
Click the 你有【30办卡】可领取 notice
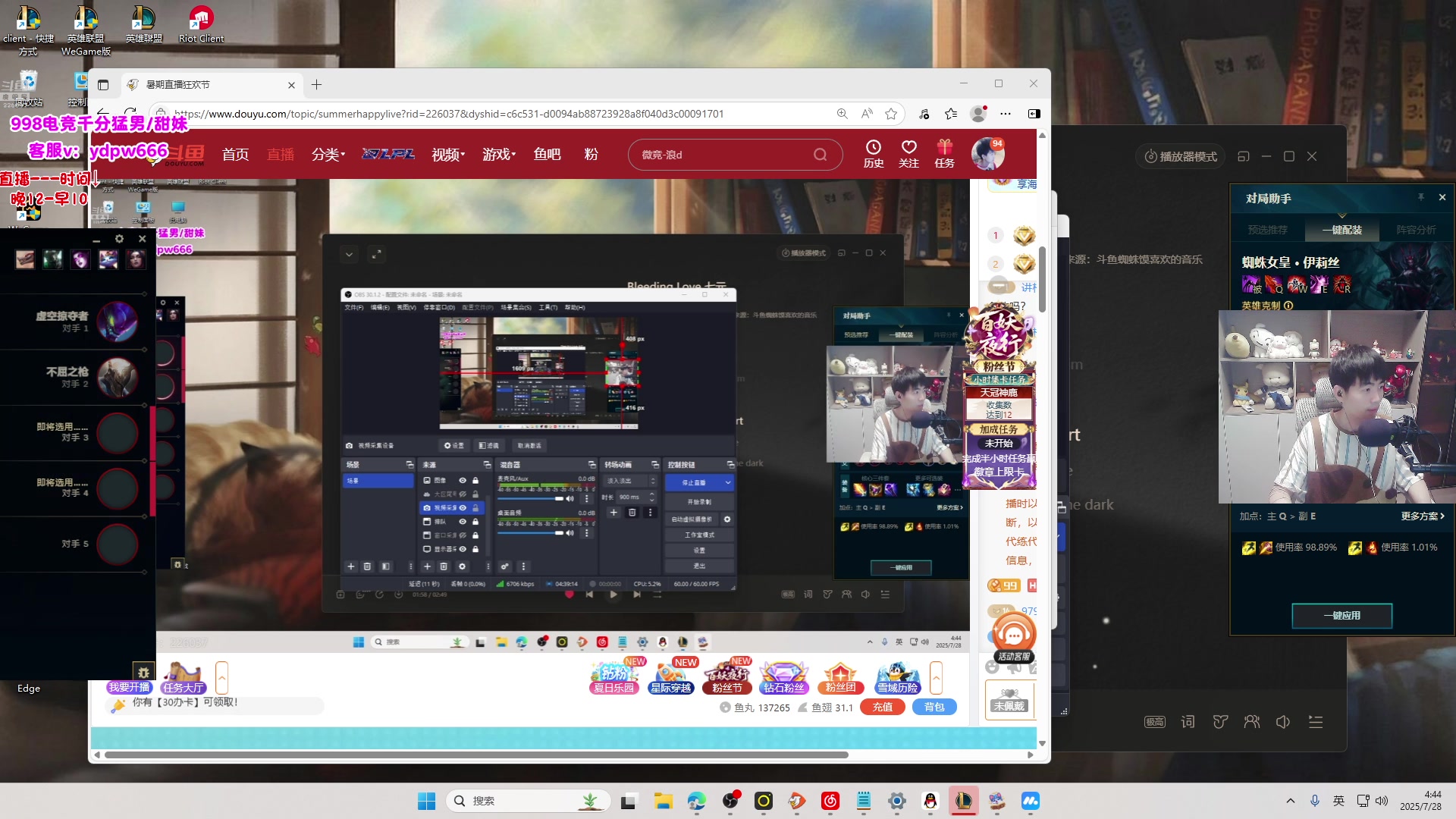(x=185, y=702)
